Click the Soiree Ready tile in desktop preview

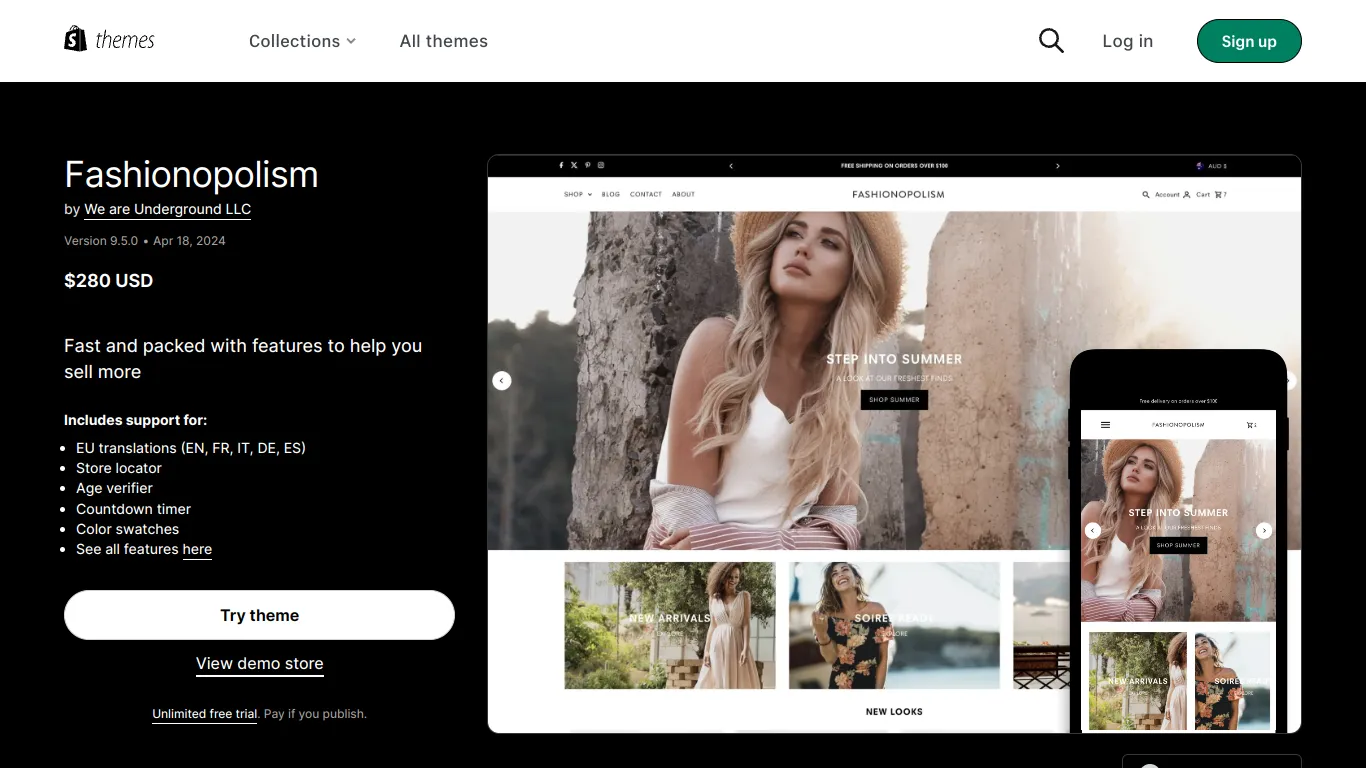(x=894, y=625)
